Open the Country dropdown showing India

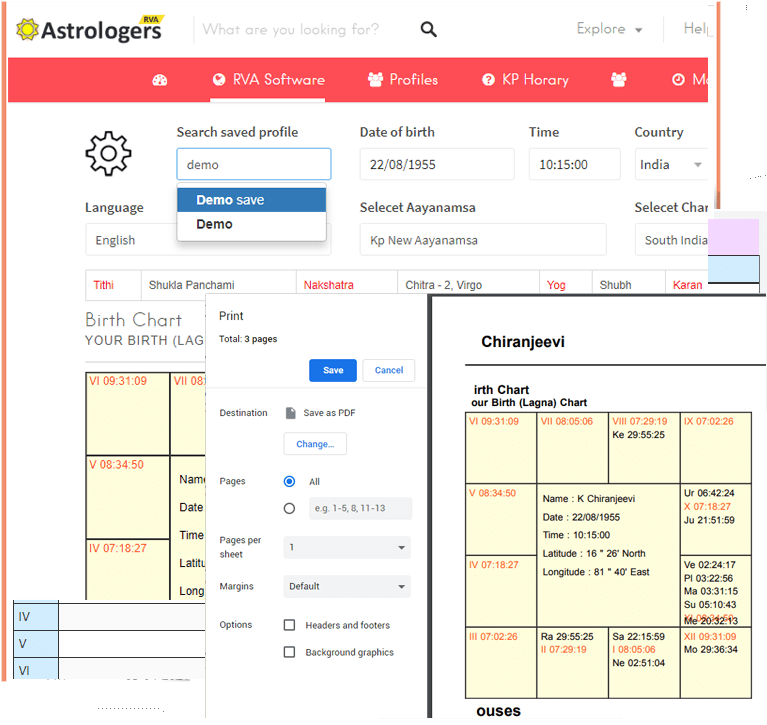(671, 165)
